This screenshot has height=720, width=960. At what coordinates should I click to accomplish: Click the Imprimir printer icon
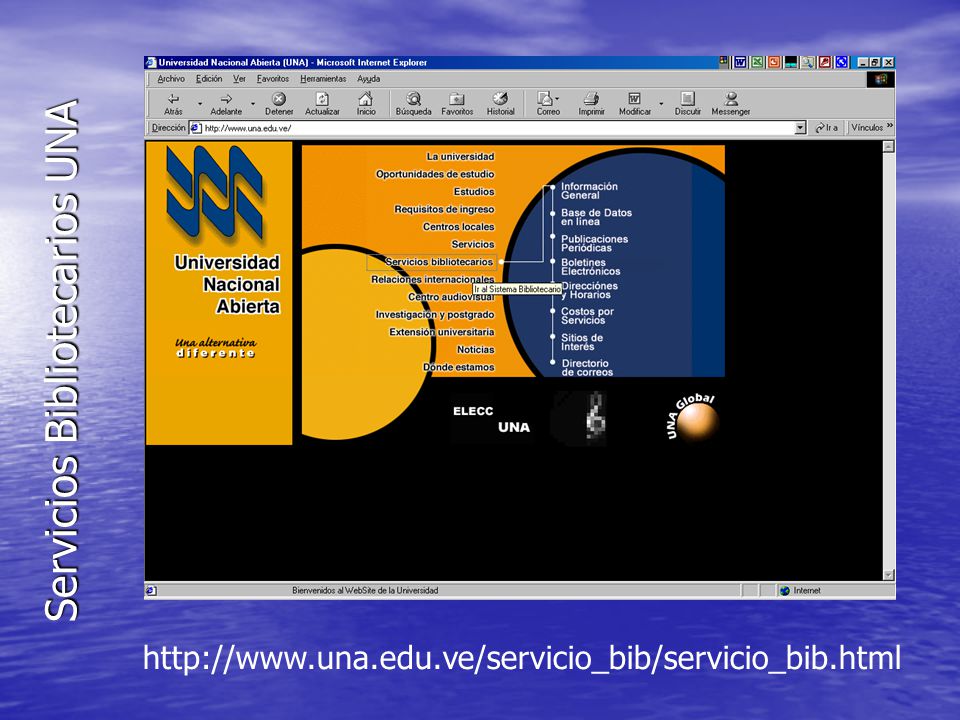coord(591,99)
